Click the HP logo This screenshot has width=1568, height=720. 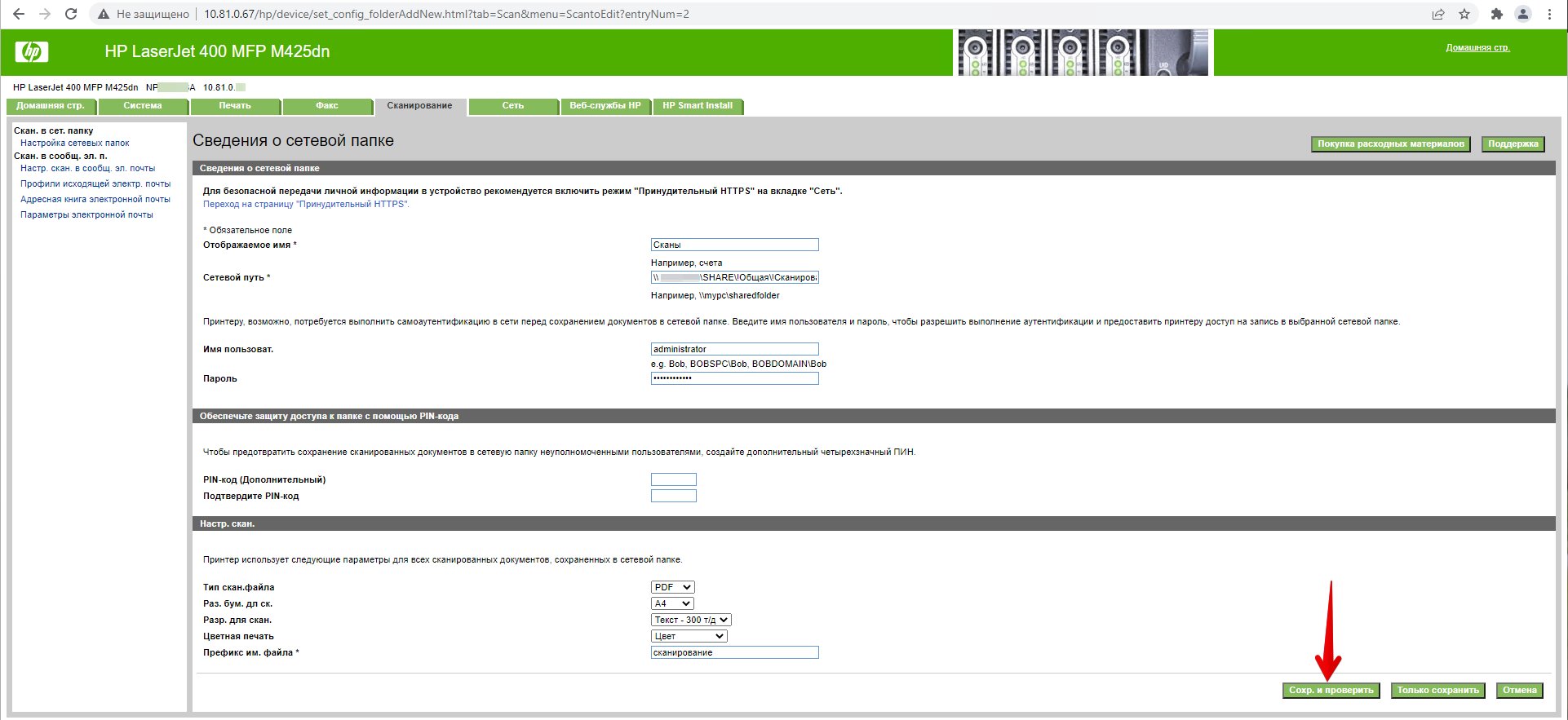(32, 52)
